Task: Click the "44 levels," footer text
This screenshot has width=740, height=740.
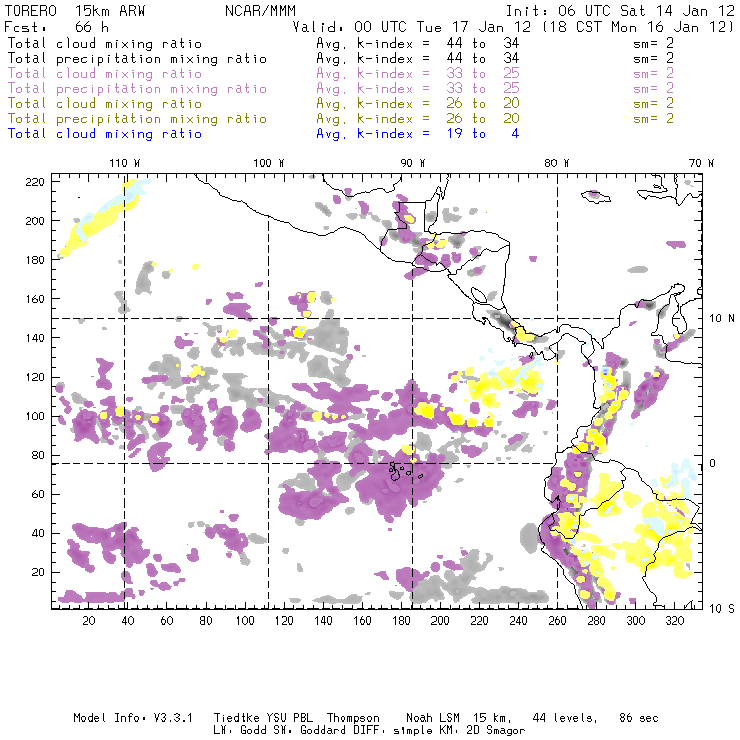Action: tap(565, 718)
